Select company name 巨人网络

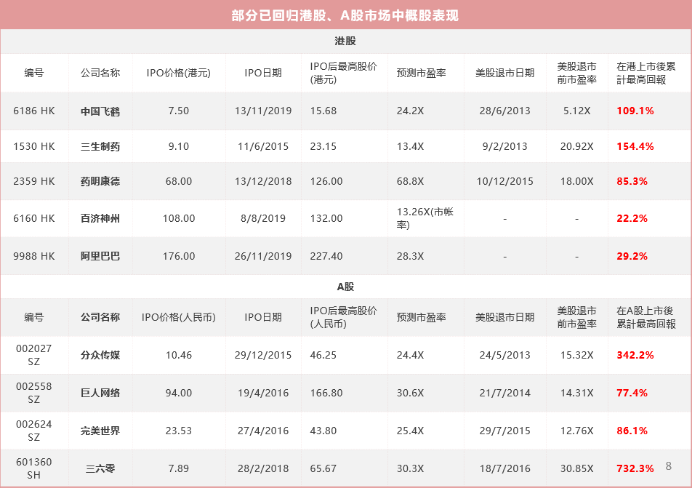(x=100, y=393)
